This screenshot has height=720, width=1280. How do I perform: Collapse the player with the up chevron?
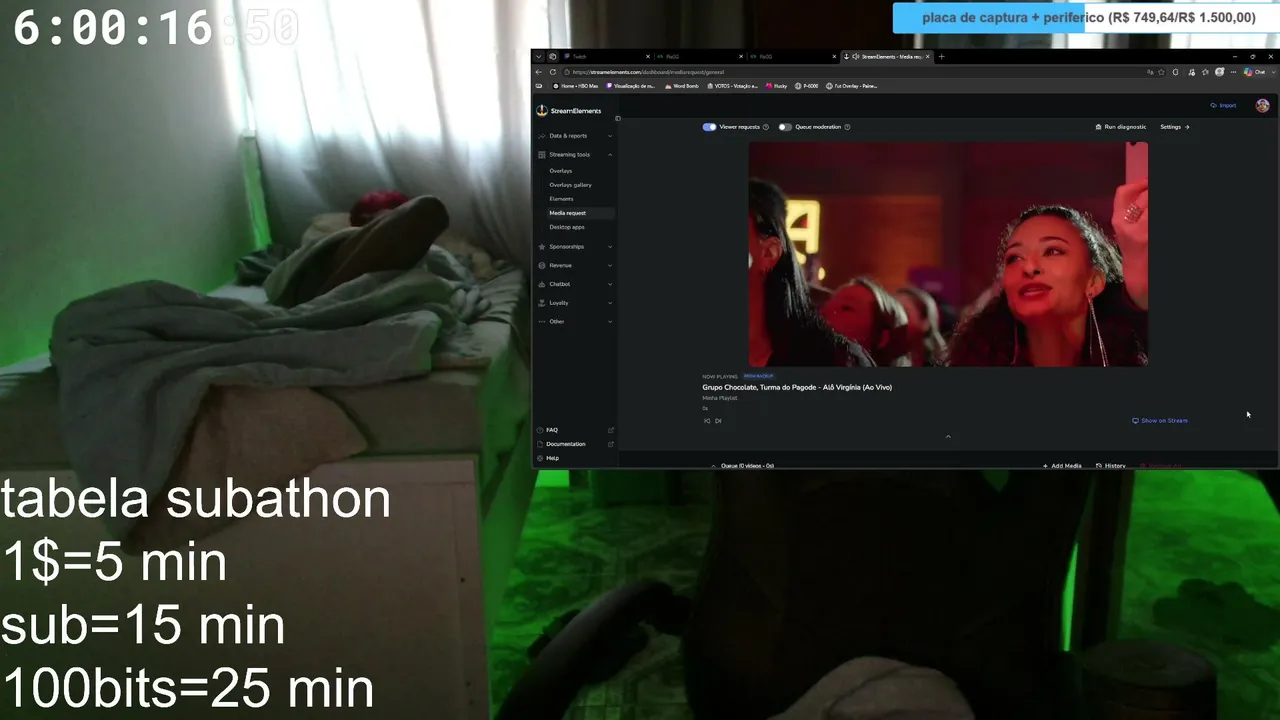[x=948, y=436]
